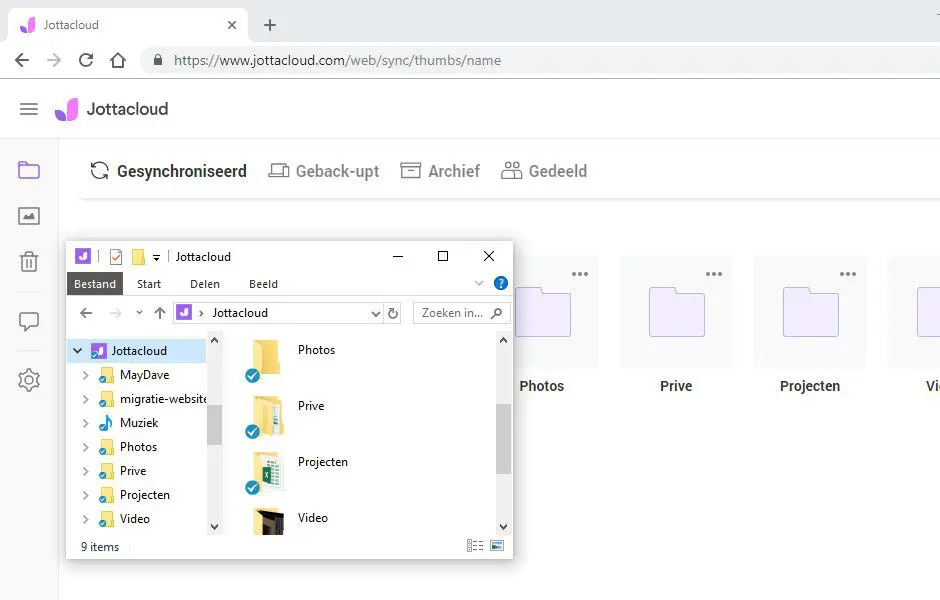Go up one folder level in Explorer
The image size is (940, 600).
click(x=159, y=313)
